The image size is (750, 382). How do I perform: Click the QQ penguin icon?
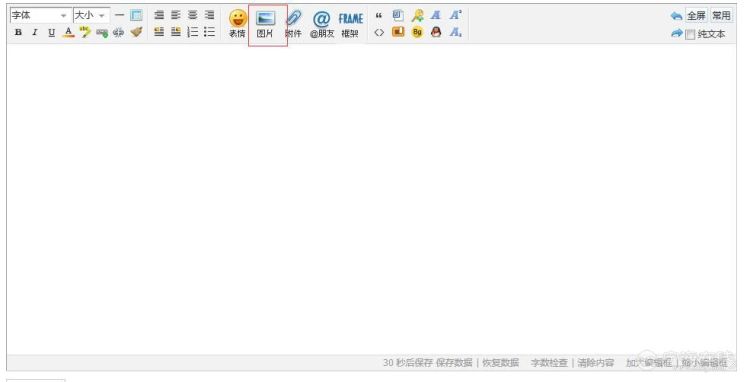point(436,33)
